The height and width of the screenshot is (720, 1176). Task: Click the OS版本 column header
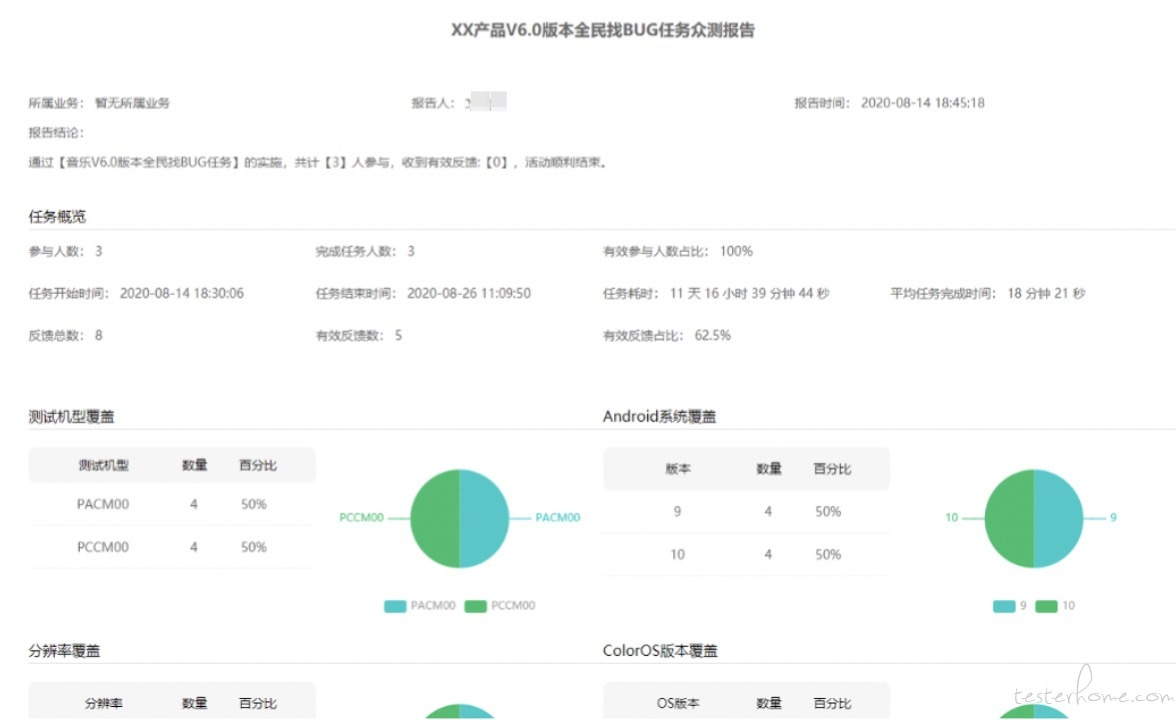(677, 704)
